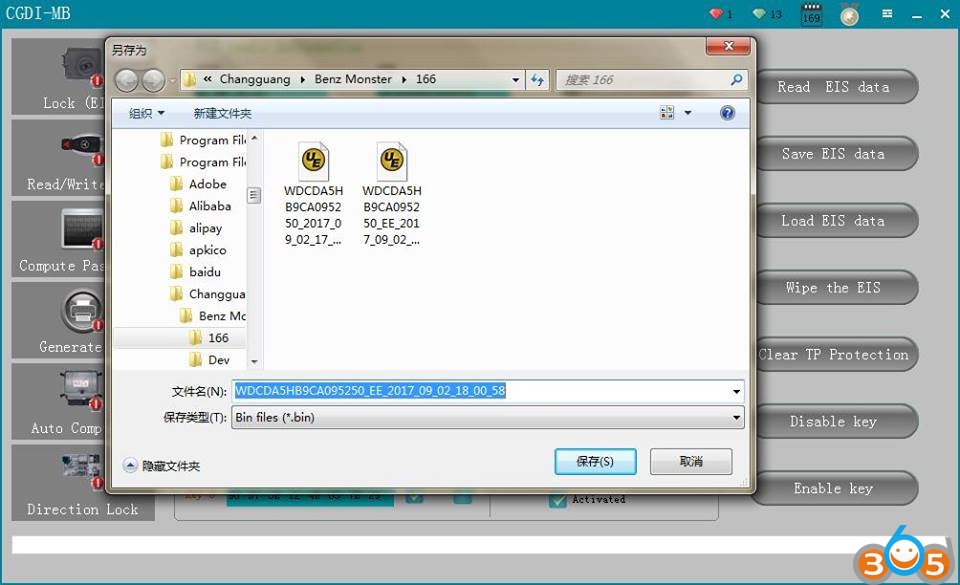Open the 组织 menu
Screen dimensions: 960x585
(146, 114)
